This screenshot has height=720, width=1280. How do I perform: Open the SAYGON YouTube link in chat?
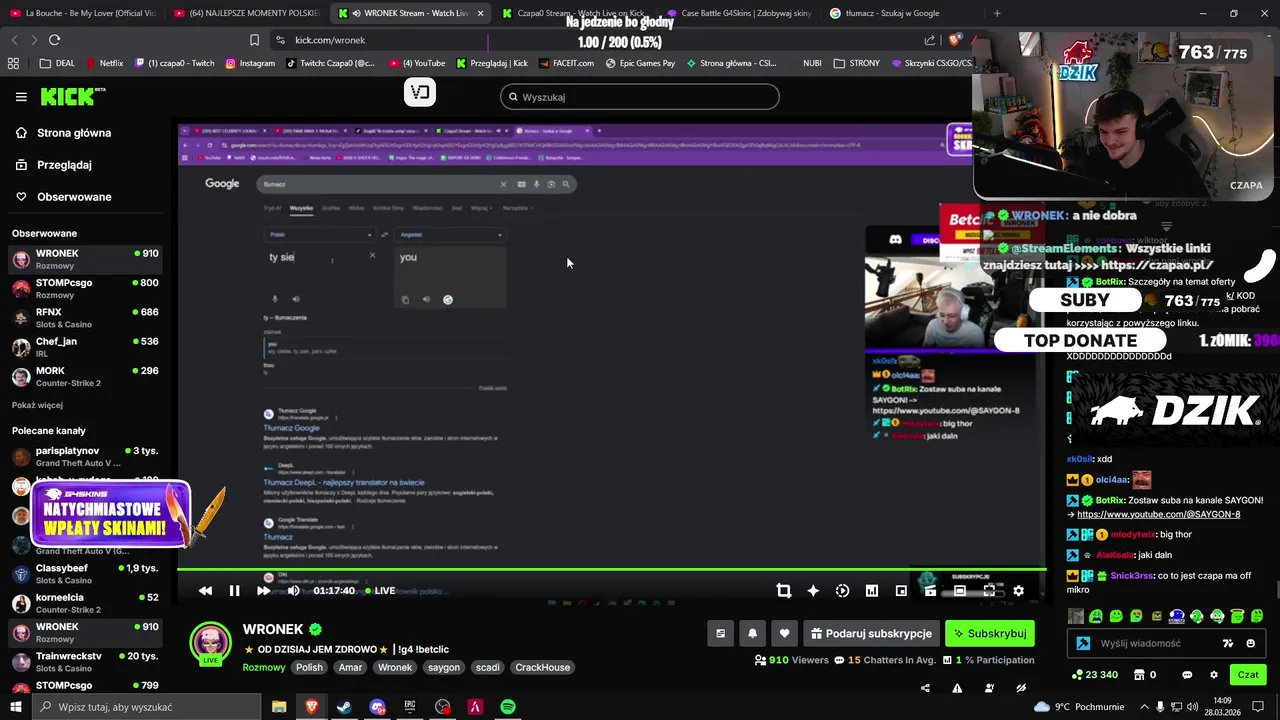point(1158,514)
